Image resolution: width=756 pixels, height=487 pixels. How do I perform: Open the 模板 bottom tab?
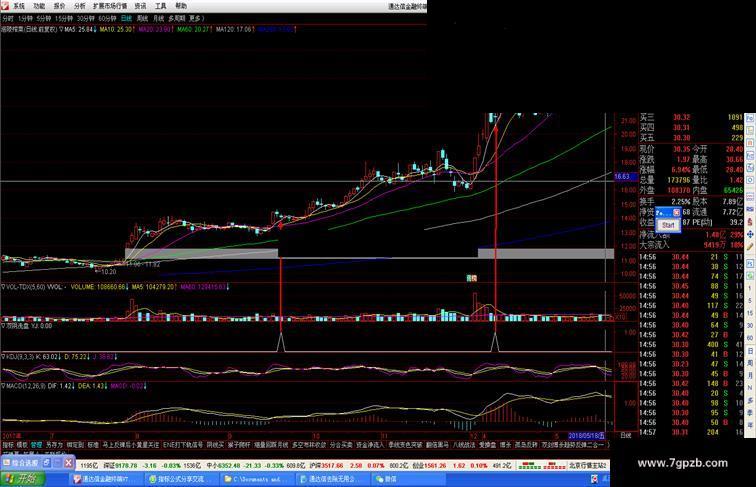[23, 445]
